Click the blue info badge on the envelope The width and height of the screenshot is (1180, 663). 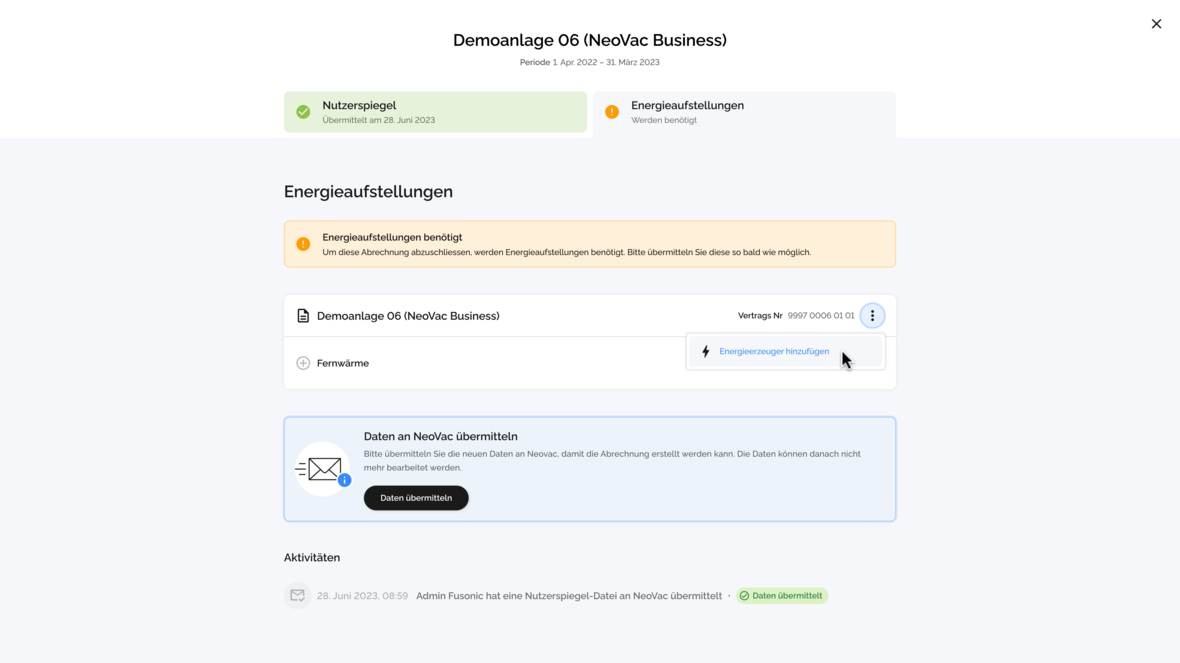pos(344,480)
